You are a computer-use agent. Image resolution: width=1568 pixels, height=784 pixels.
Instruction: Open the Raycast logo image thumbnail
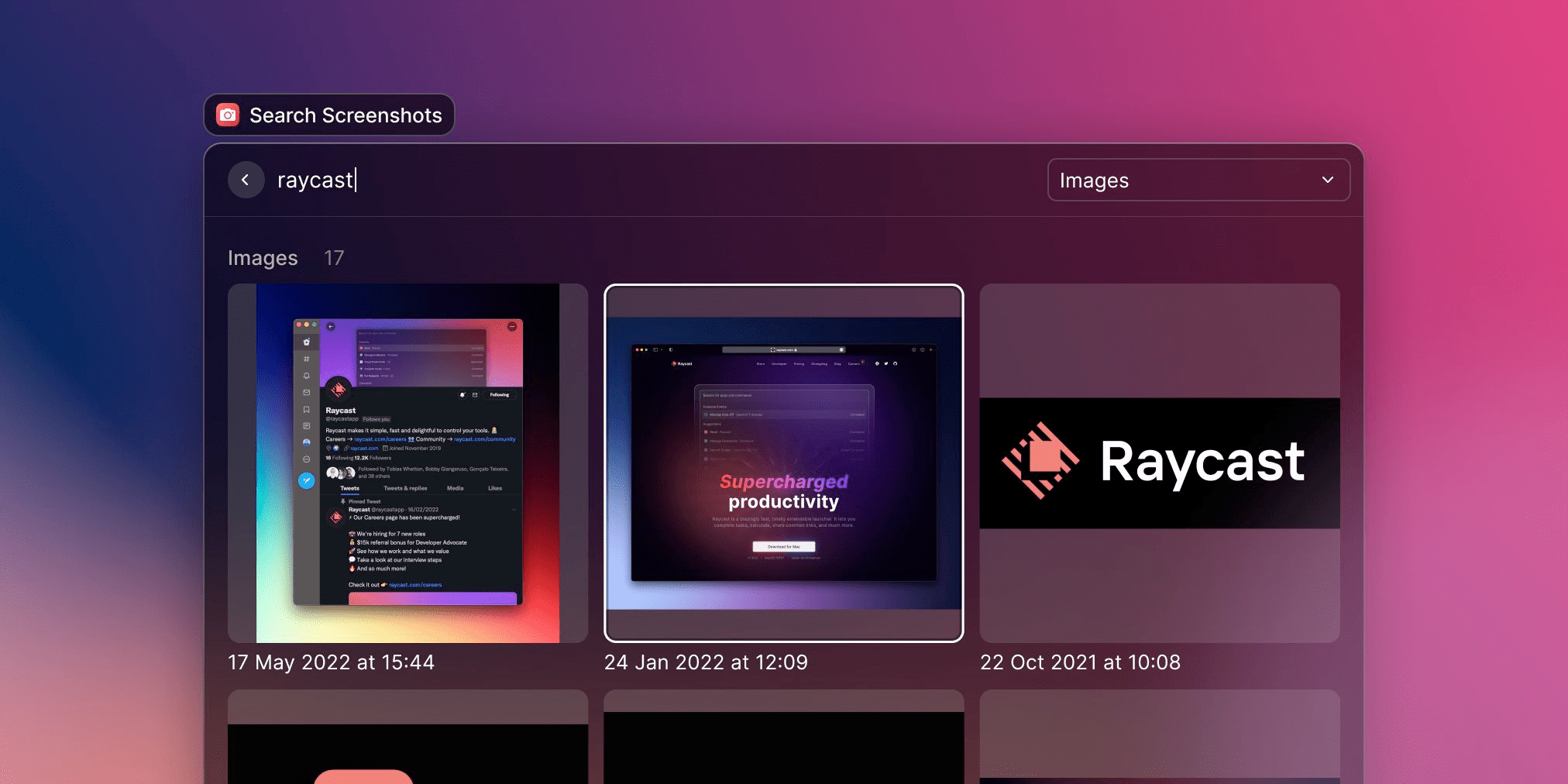point(1160,462)
